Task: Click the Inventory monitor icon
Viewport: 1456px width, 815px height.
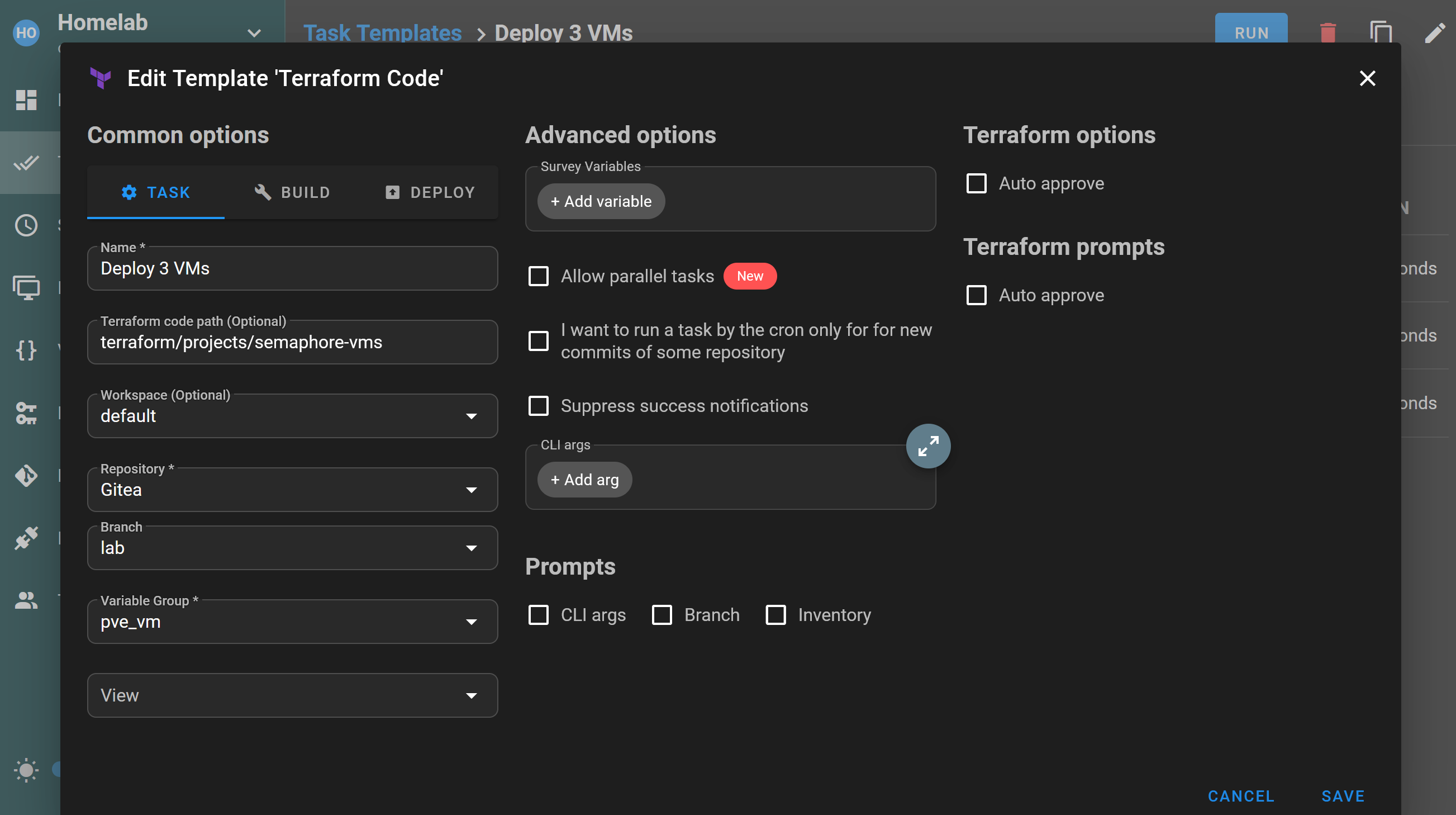Action: tap(26, 288)
